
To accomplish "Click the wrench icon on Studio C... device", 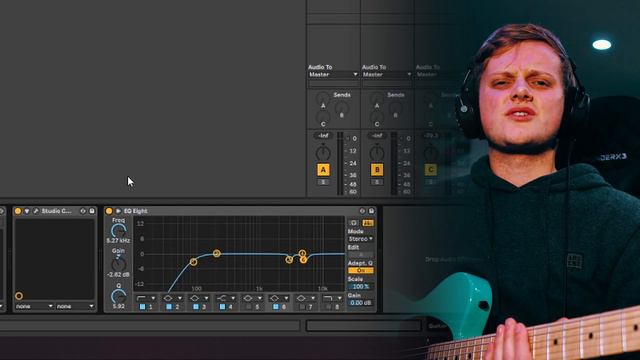I will click(x=36, y=211).
